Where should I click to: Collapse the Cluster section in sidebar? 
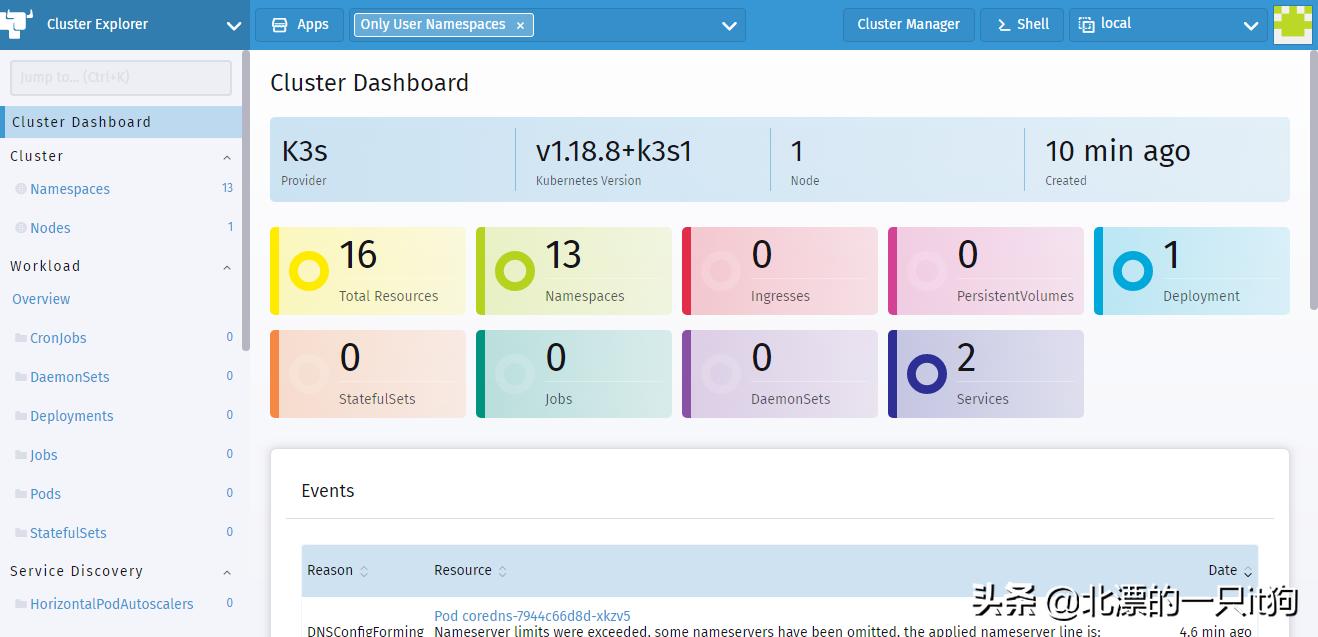pos(227,157)
